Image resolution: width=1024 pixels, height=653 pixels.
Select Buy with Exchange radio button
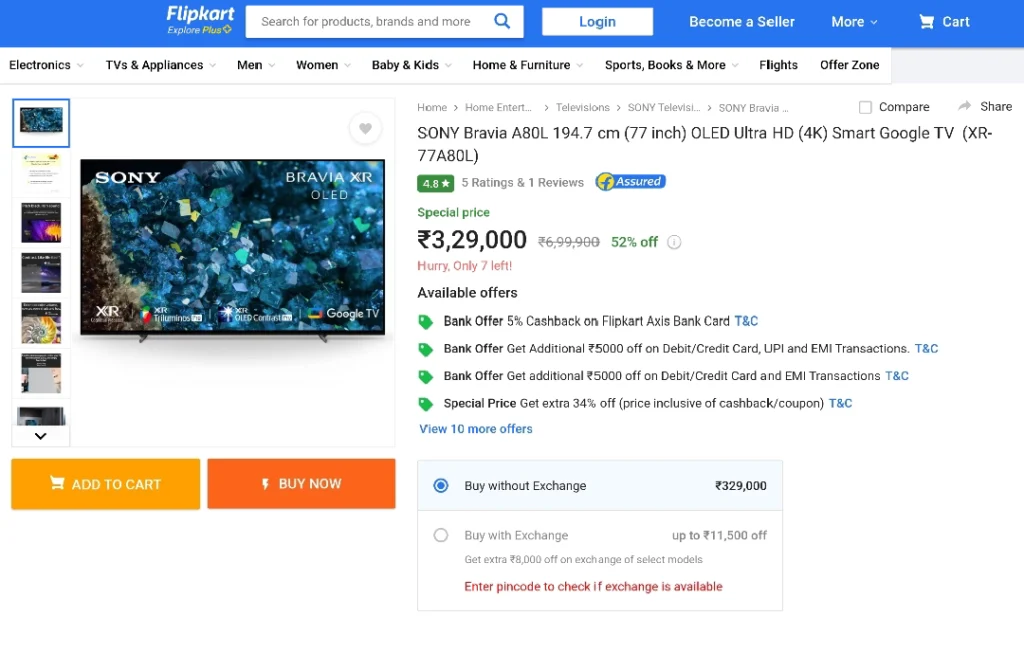coord(441,535)
